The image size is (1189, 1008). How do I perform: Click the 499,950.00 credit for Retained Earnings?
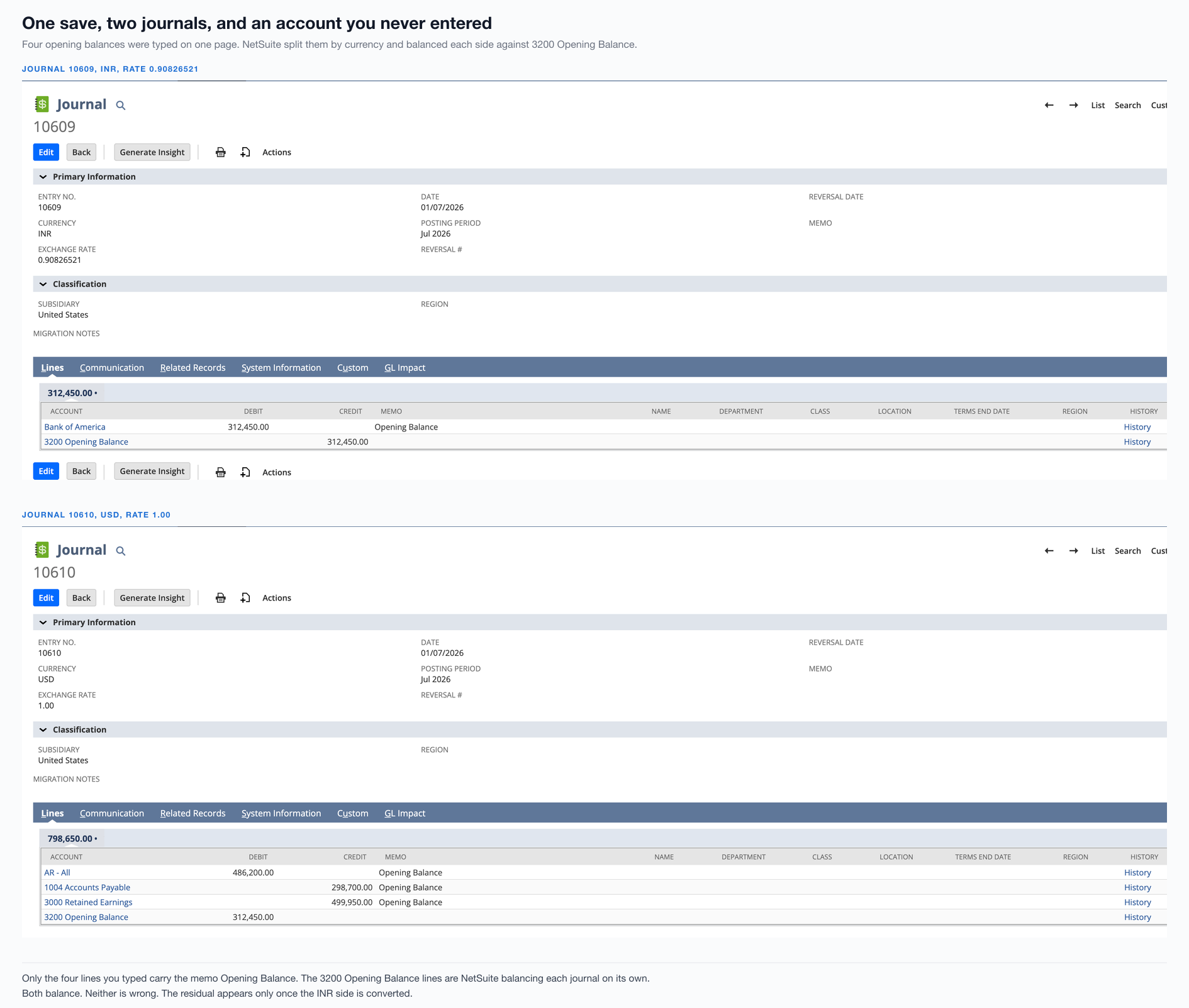(352, 902)
